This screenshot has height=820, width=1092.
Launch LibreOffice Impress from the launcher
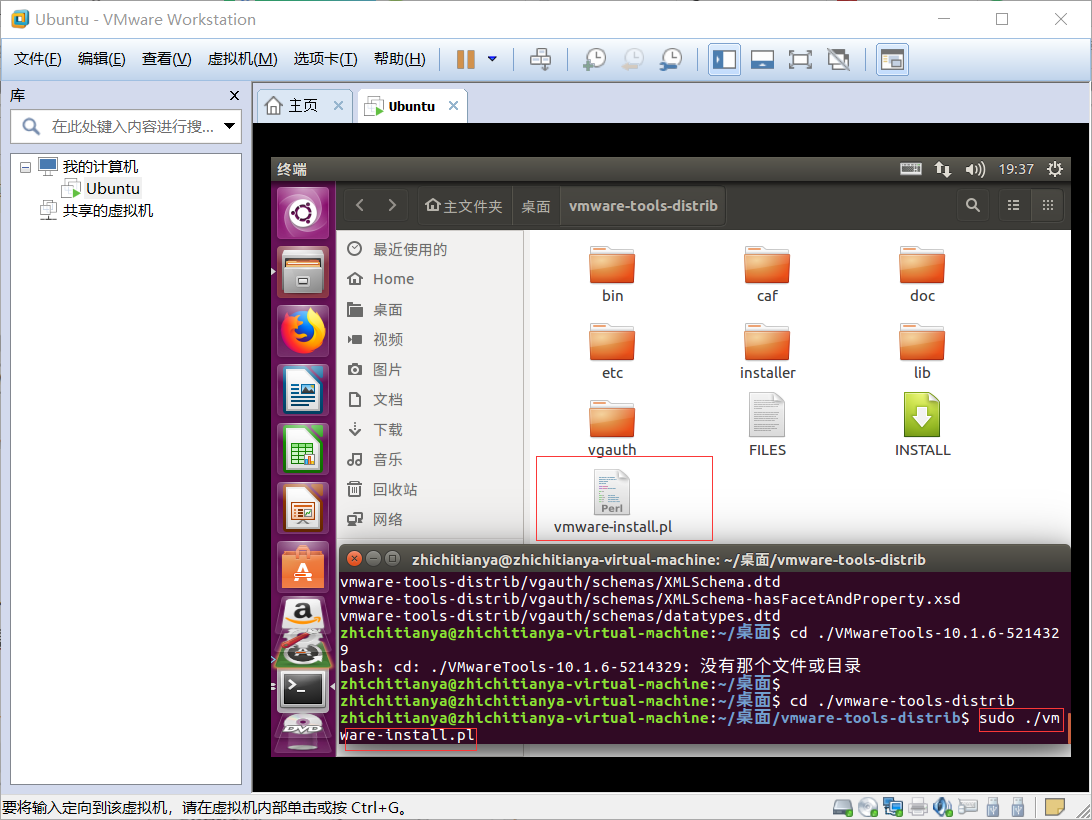coord(303,509)
